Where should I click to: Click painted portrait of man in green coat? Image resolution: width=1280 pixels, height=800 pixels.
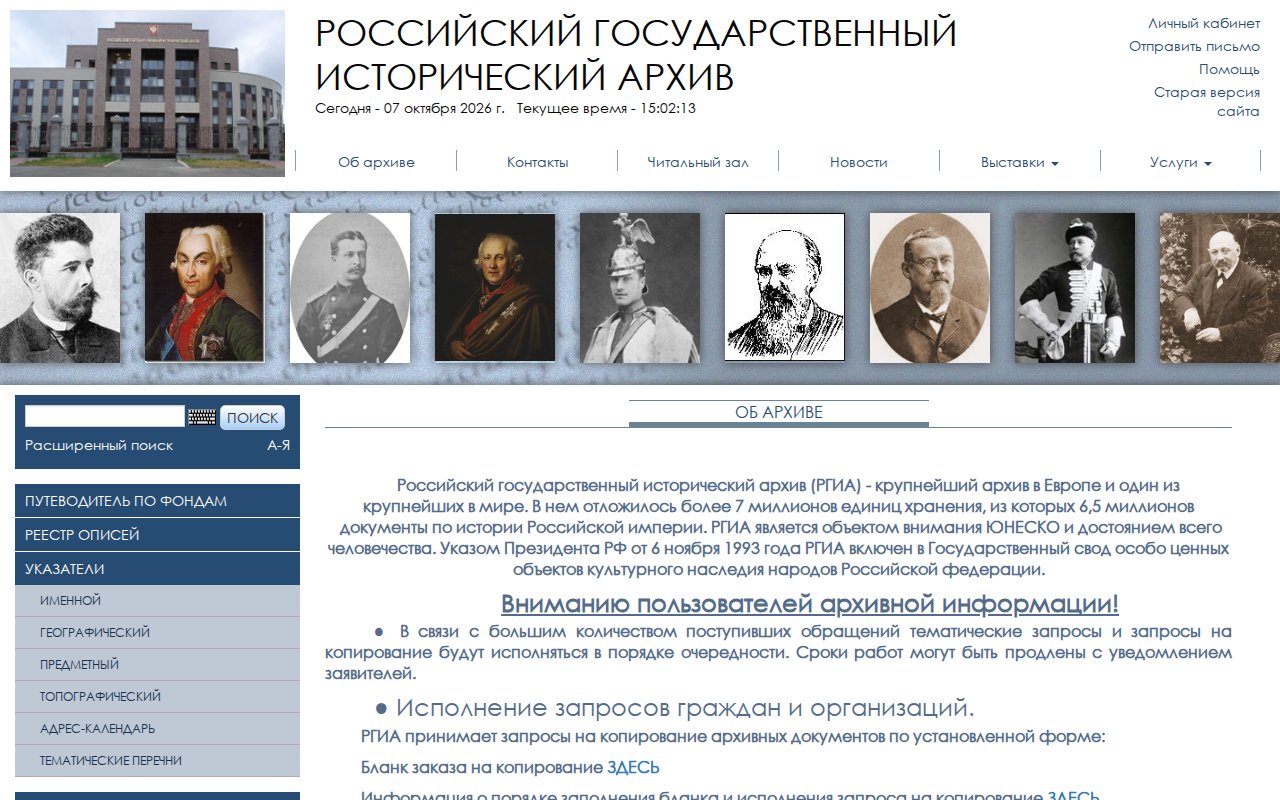204,287
